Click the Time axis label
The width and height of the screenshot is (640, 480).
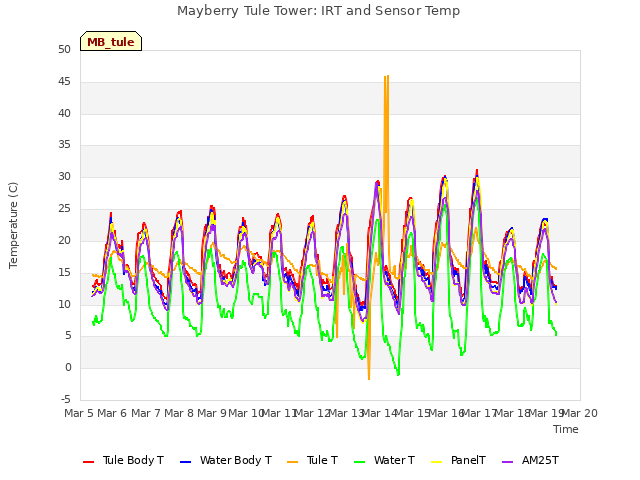[566, 429]
